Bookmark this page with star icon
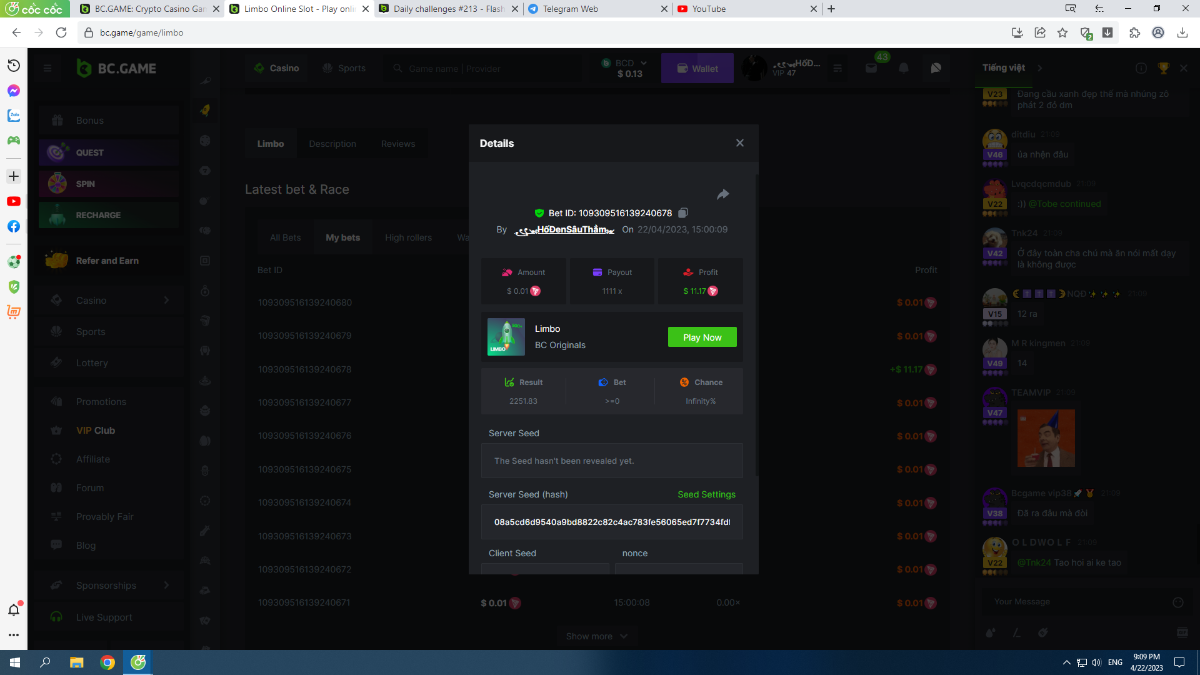1200x675 pixels. point(1062,32)
